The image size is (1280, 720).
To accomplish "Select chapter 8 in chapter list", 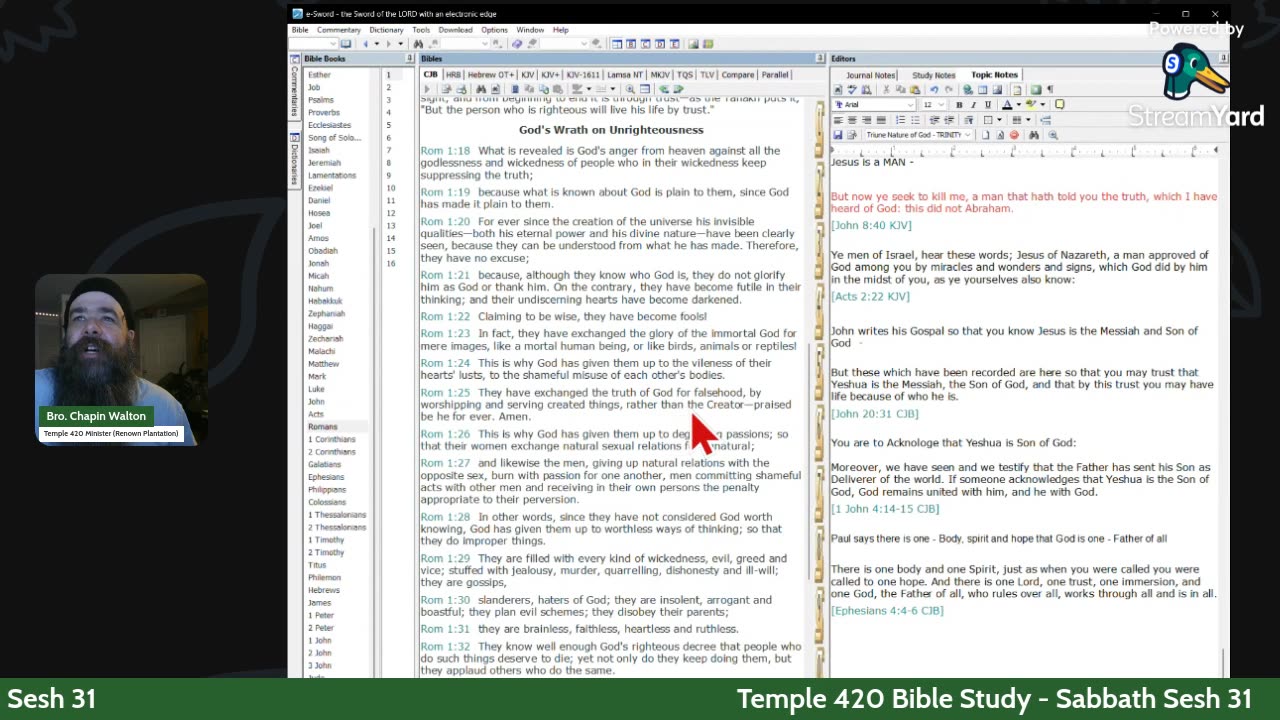I will [x=390, y=163].
